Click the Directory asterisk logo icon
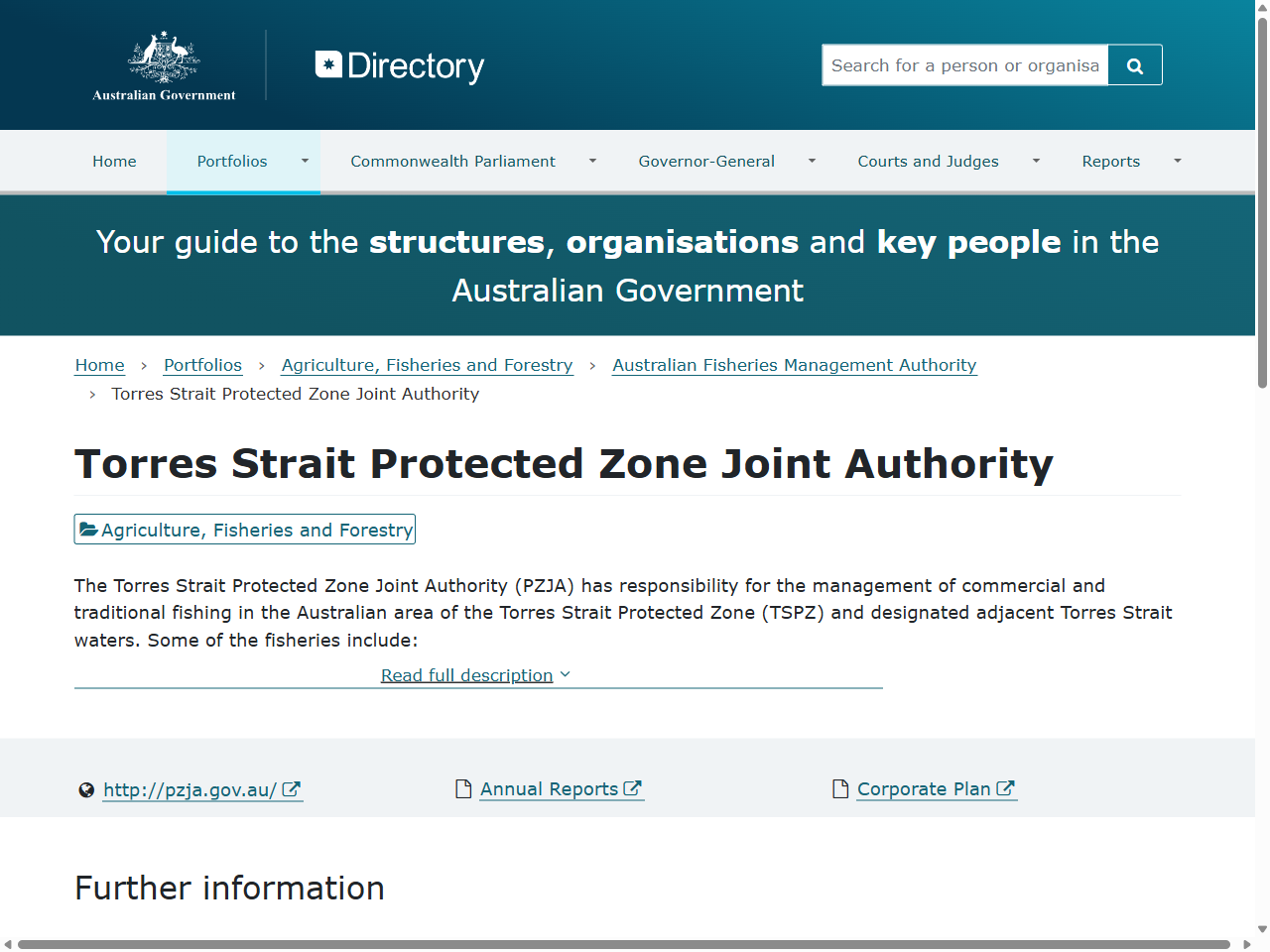 click(x=329, y=61)
